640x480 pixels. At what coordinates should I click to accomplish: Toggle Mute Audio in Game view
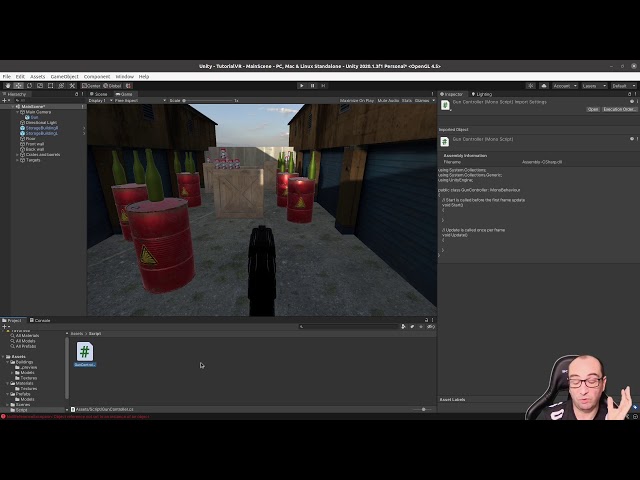tap(388, 100)
